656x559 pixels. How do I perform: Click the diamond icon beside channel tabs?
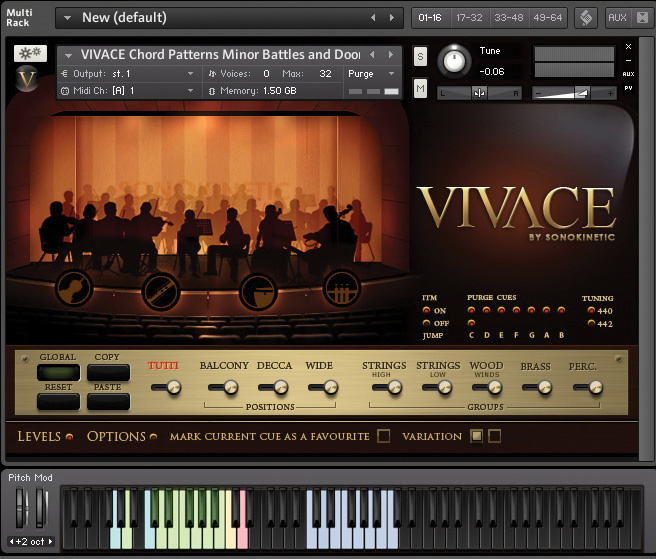586,17
